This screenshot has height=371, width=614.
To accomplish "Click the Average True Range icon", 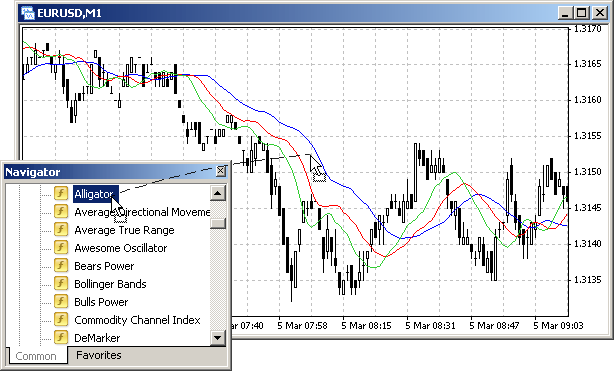I will (x=61, y=229).
